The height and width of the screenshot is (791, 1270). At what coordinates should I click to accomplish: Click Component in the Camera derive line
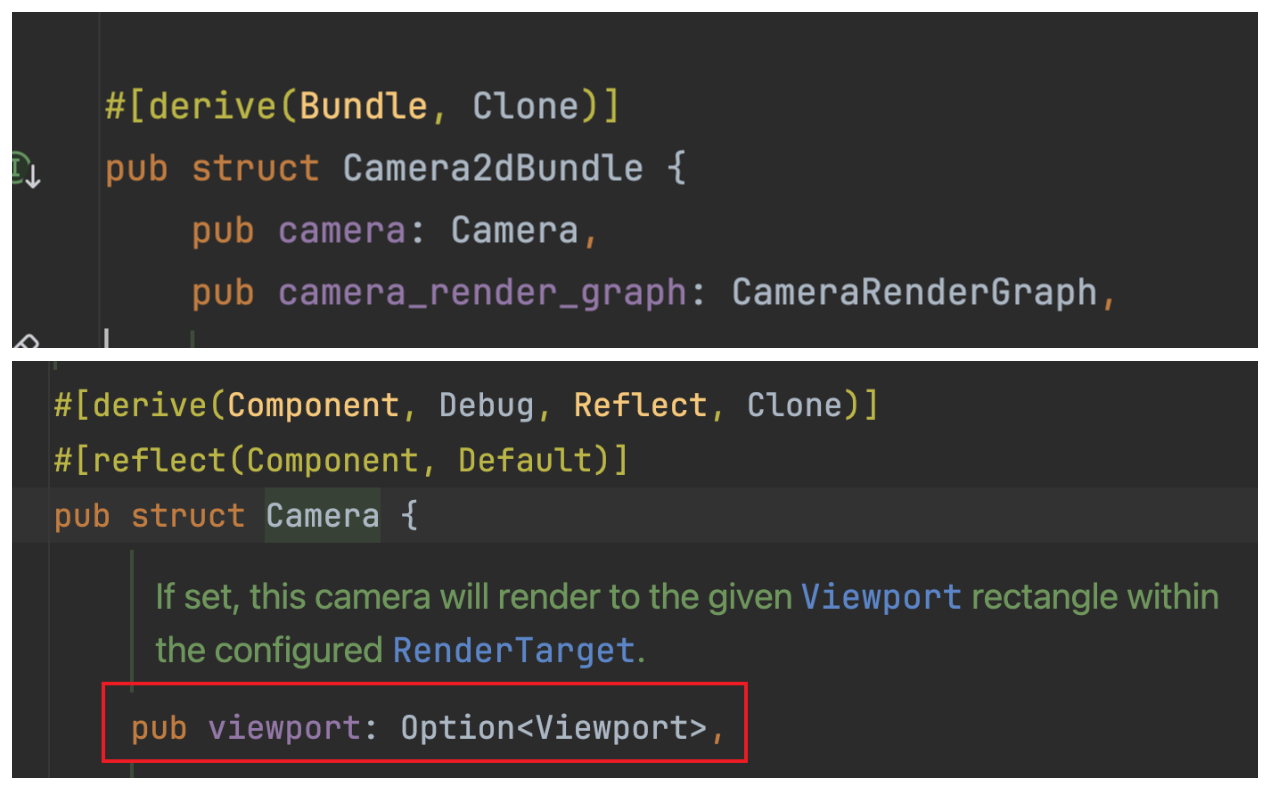point(313,405)
